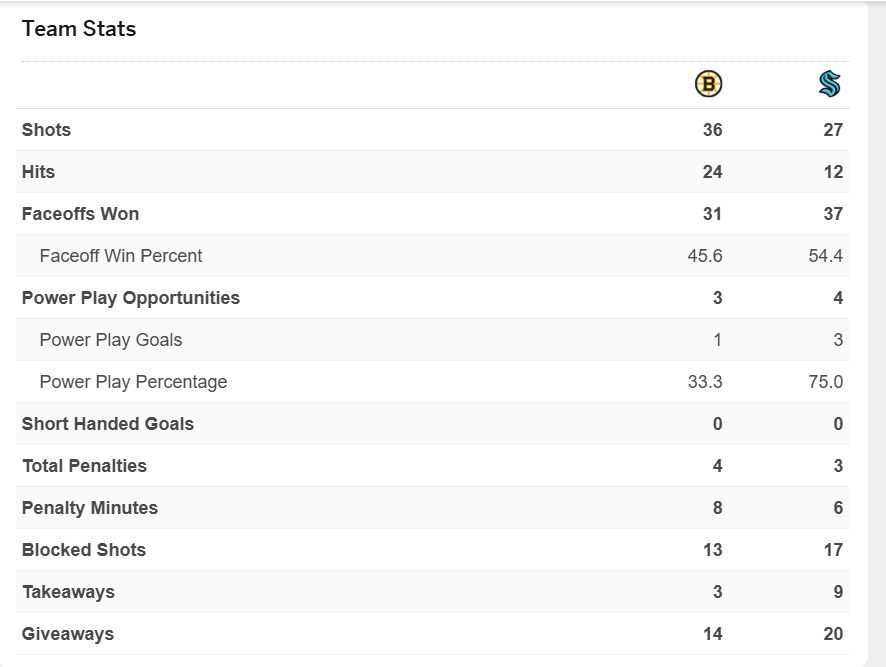
Task: Select the Faceoffs Won row label
Action: (80, 214)
